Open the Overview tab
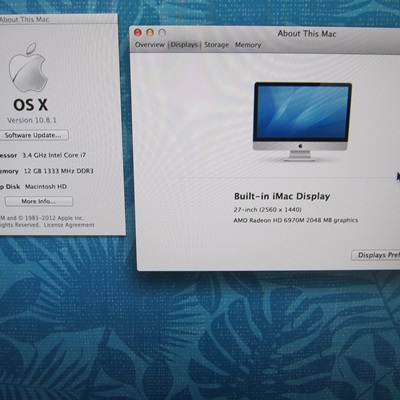The height and width of the screenshot is (400, 400). [150, 45]
